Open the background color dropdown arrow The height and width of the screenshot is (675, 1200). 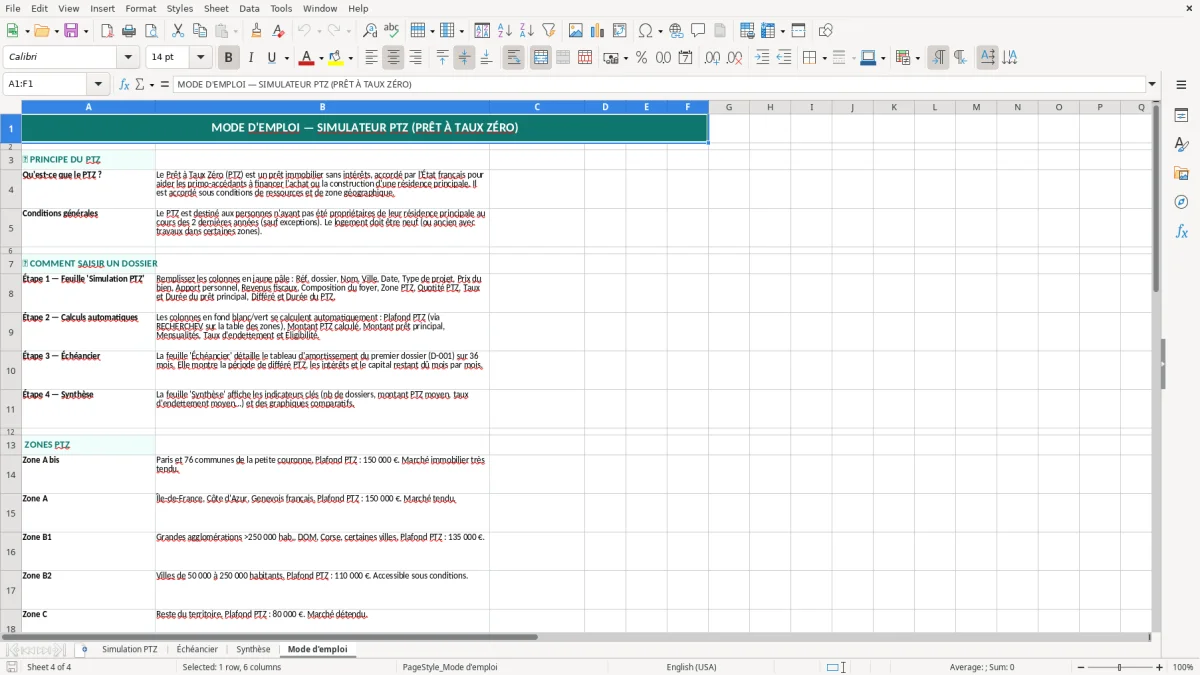[x=351, y=58]
